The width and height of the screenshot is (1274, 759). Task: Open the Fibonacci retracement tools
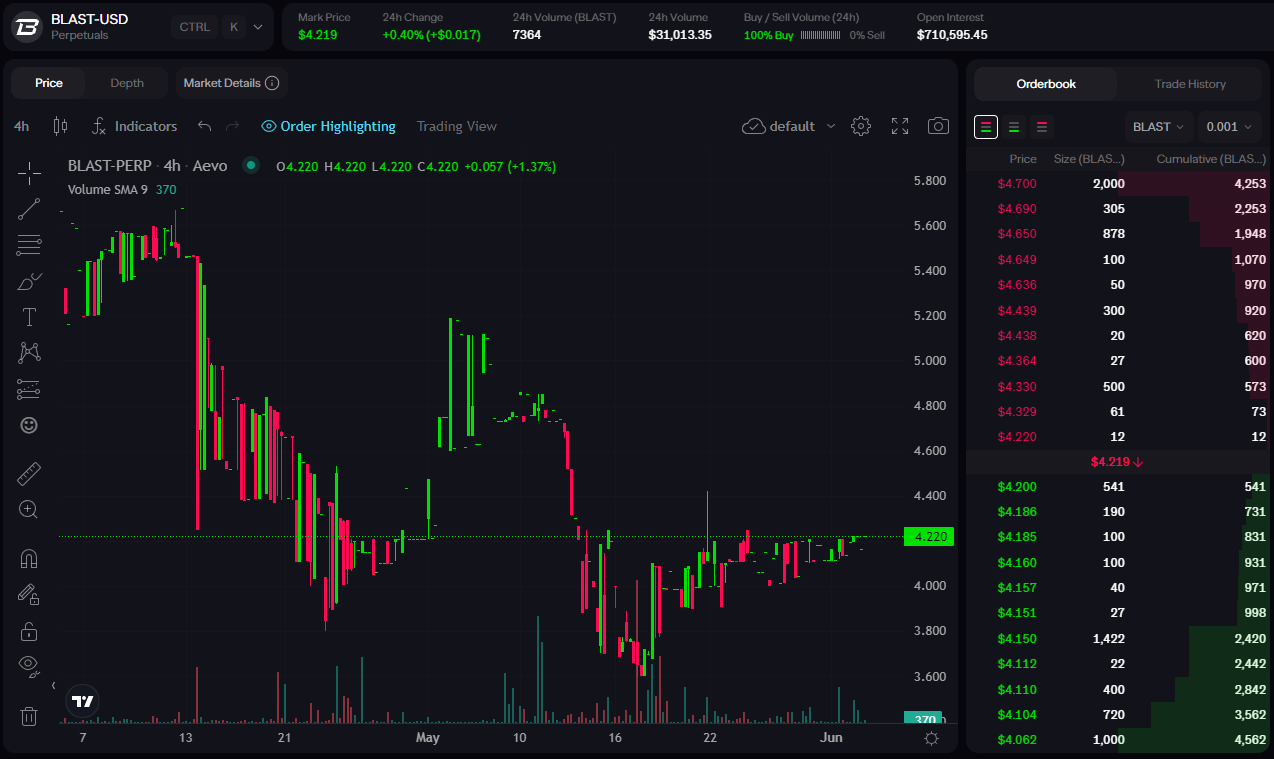(29, 245)
